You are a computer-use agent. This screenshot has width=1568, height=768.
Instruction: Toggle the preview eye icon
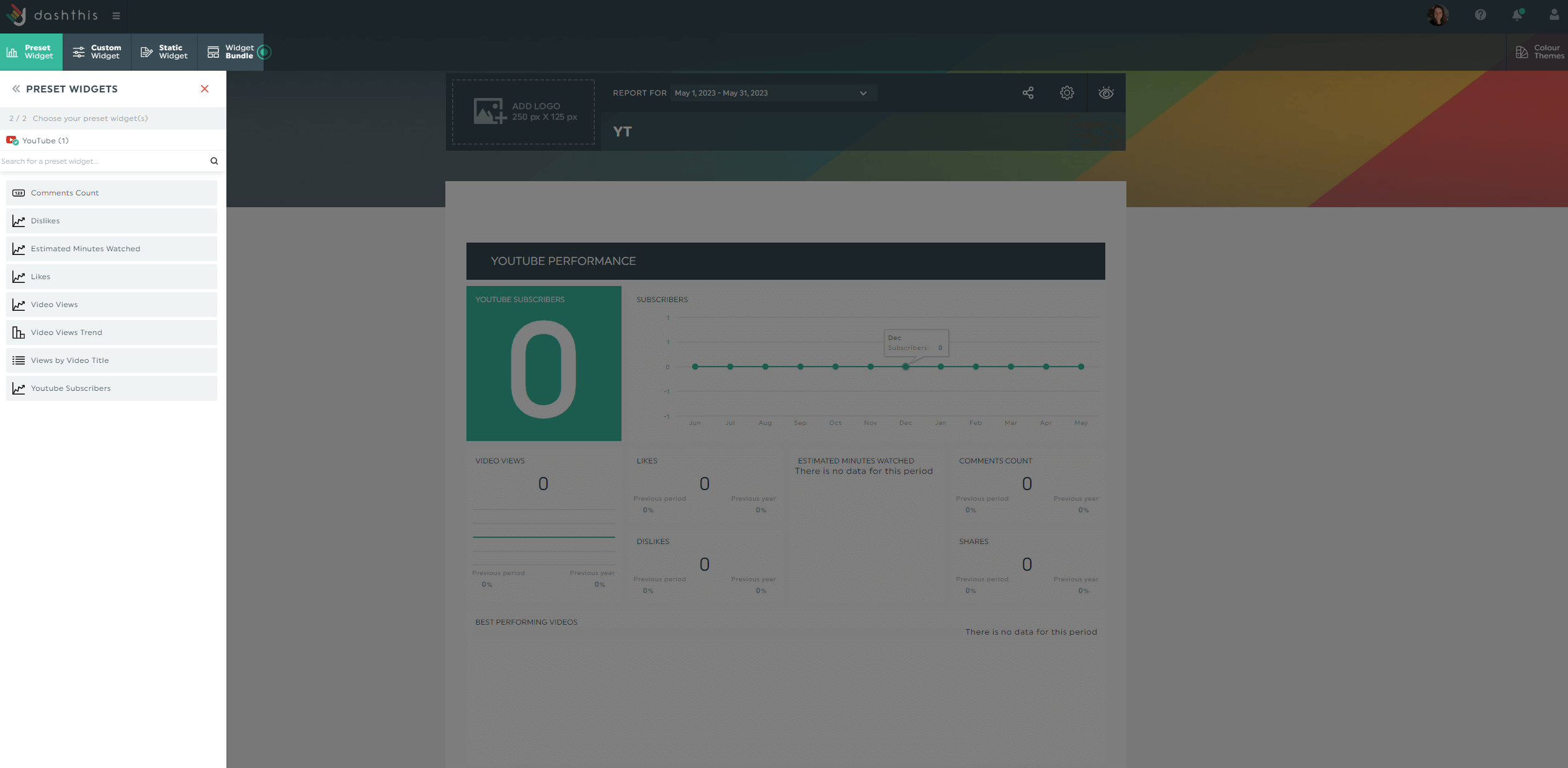pyautogui.click(x=1106, y=93)
